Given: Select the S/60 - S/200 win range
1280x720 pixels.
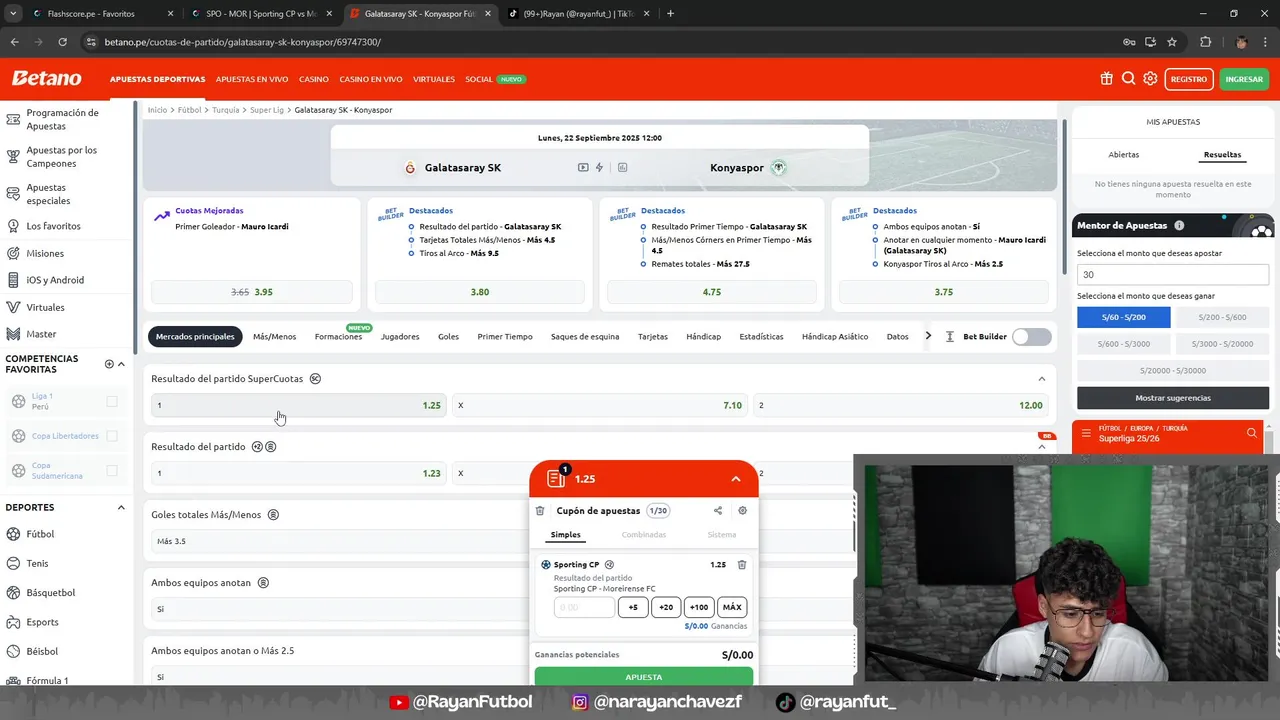Looking at the screenshot, I should [1123, 317].
